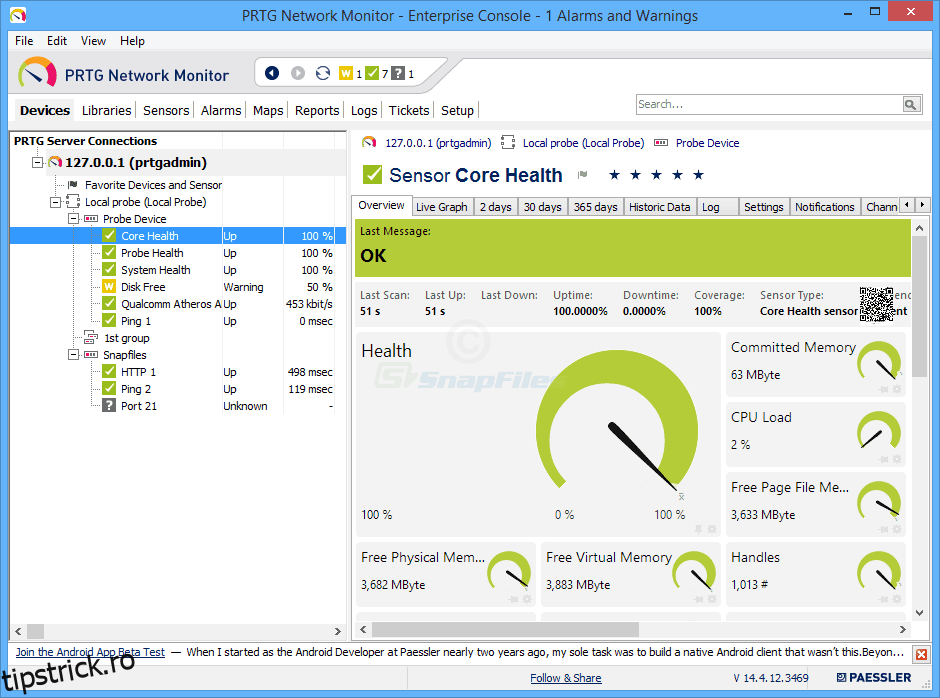
Task: Go to the Sensors section
Action: coord(166,110)
